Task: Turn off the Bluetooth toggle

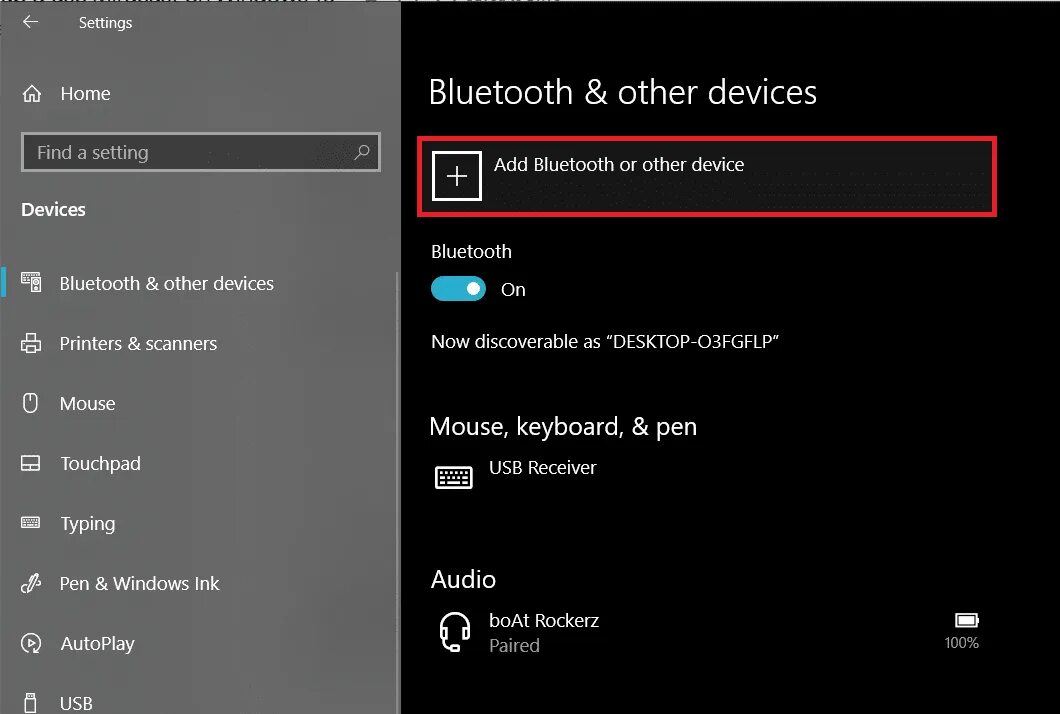Action: pos(458,289)
